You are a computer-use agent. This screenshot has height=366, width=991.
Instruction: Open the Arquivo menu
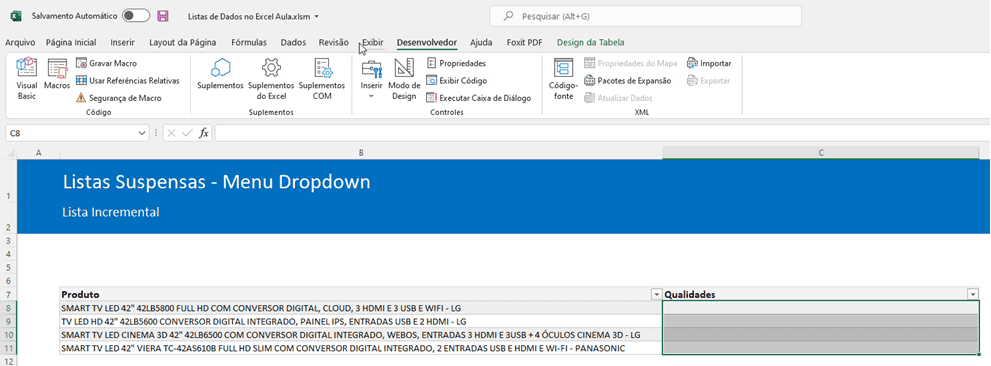click(x=20, y=42)
